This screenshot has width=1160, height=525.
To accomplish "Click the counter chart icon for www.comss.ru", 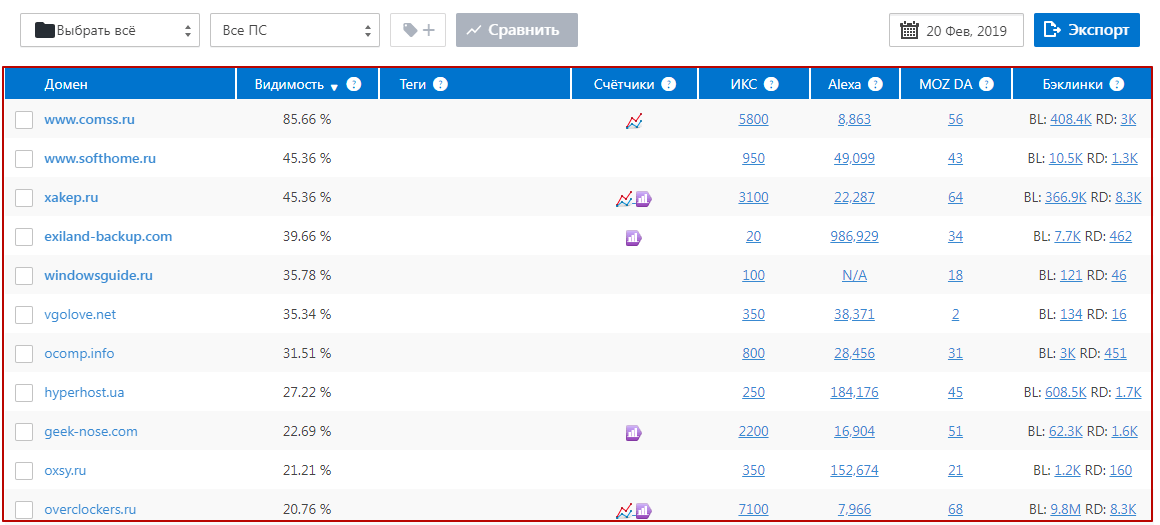I will tap(634, 121).
